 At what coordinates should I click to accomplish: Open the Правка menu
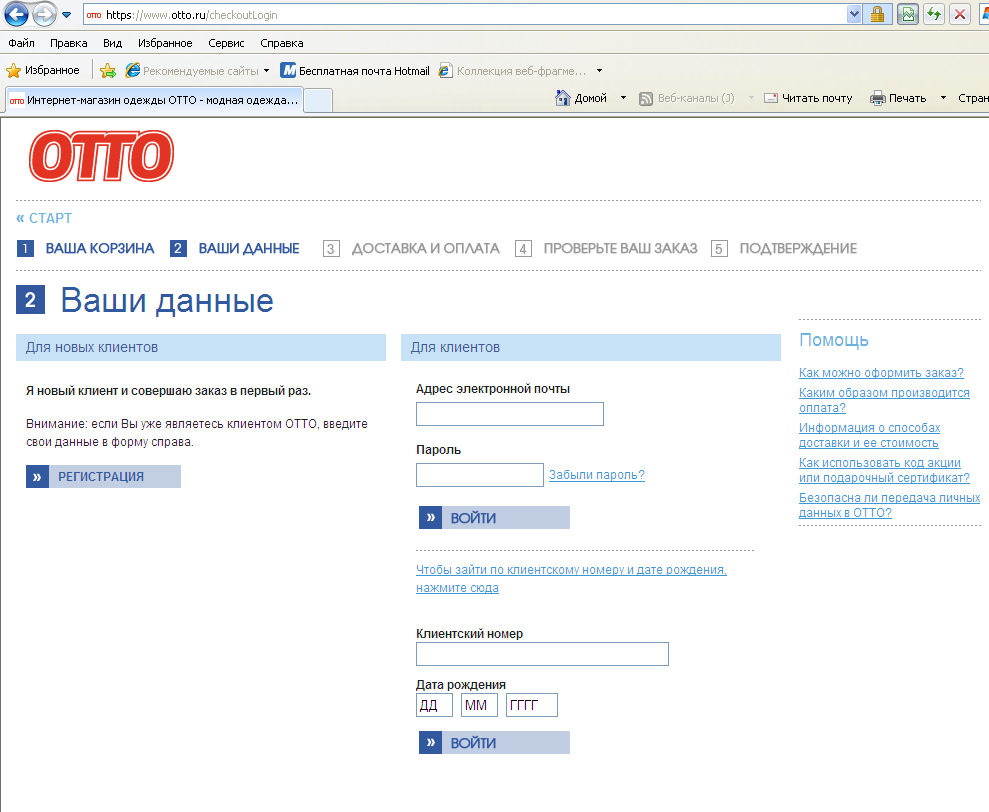pyautogui.click(x=69, y=43)
